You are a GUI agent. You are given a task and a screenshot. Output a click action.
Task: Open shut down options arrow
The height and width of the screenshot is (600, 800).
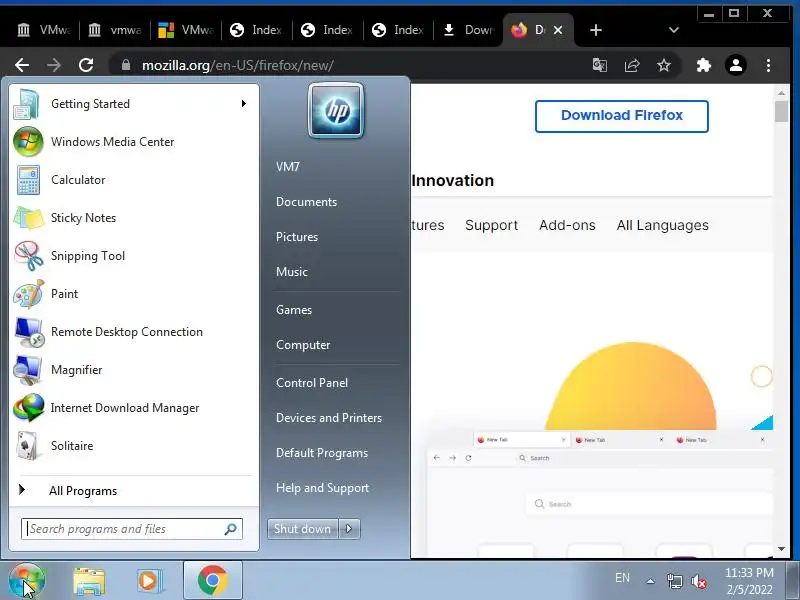tap(349, 529)
